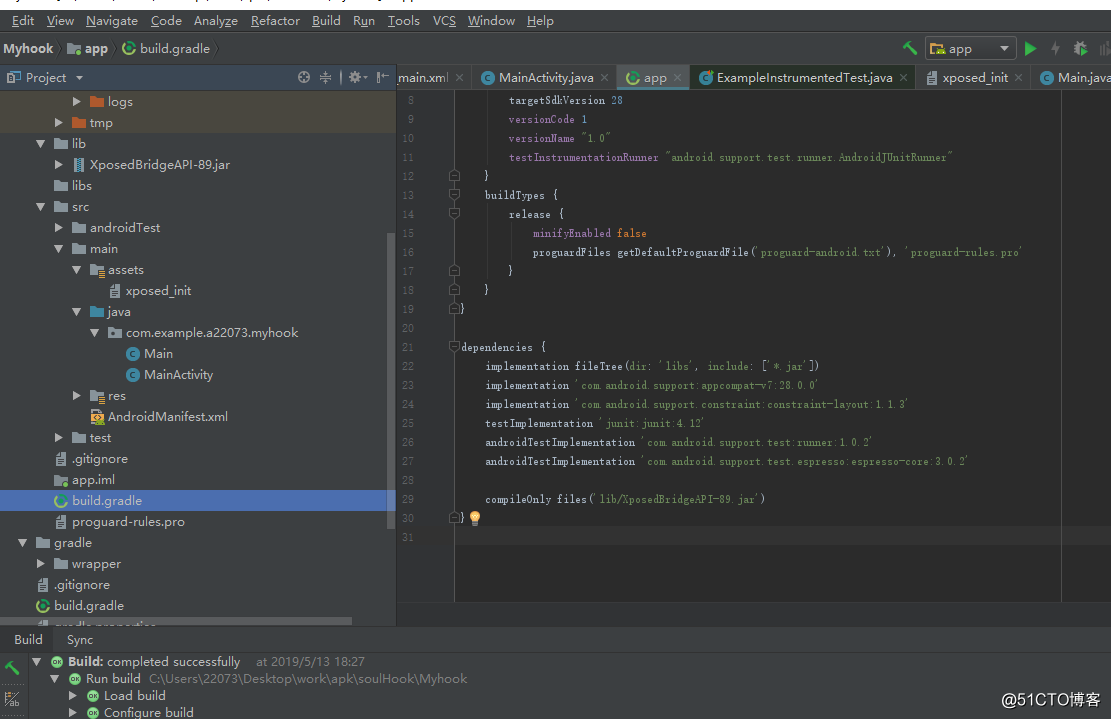Expand the Configure build node

[x=72, y=713]
